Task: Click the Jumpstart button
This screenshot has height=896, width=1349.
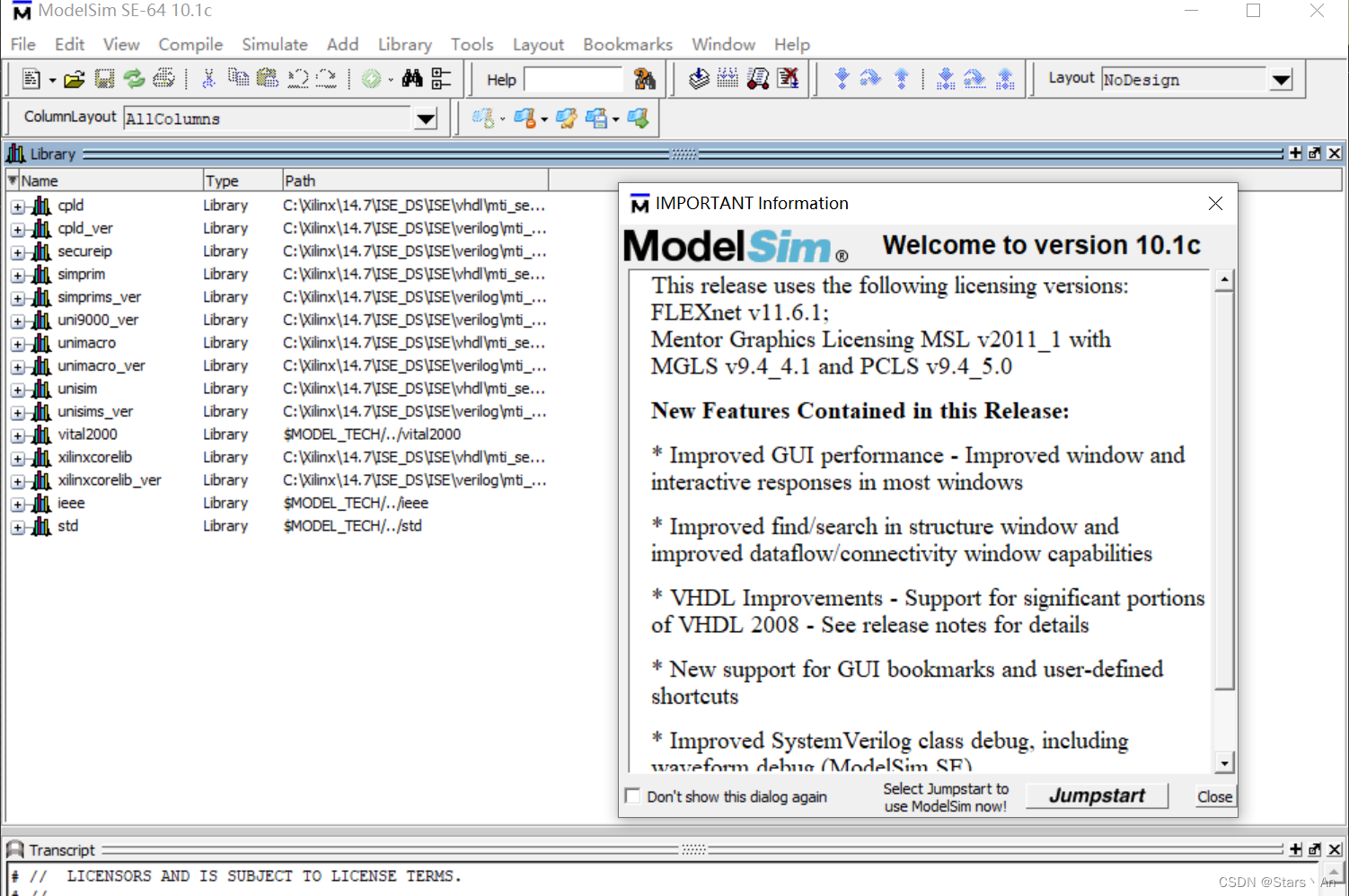Action: click(x=1096, y=795)
